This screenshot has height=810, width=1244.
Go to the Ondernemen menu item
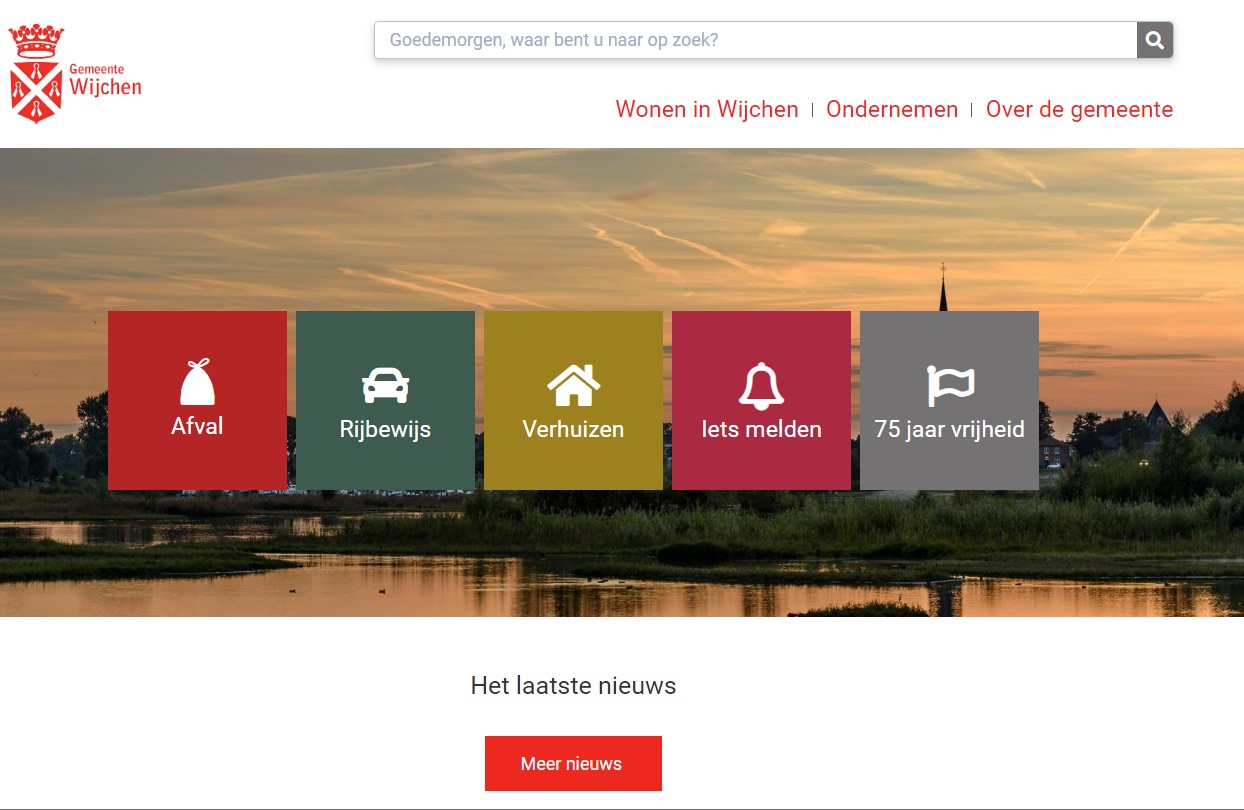pyautogui.click(x=891, y=109)
